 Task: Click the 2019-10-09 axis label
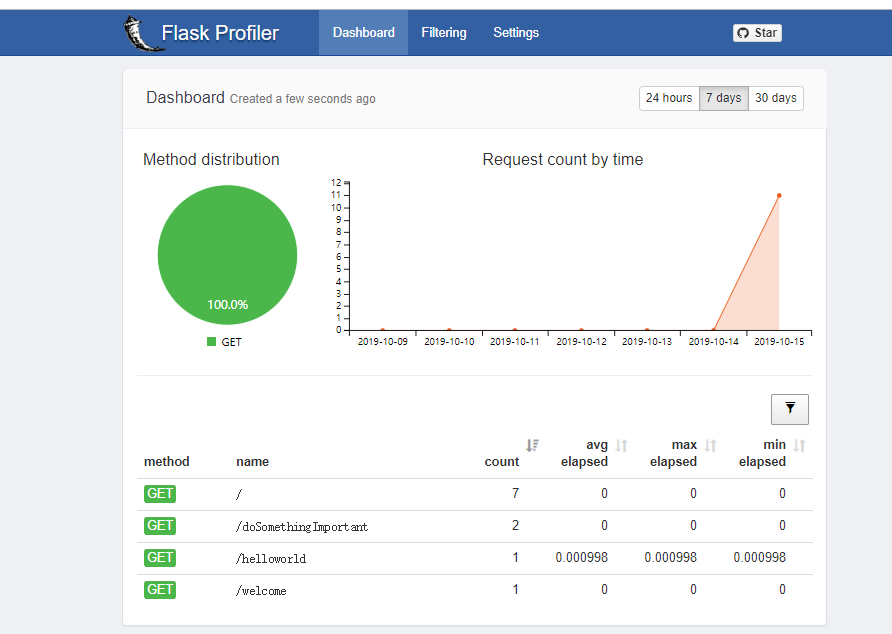pos(383,341)
